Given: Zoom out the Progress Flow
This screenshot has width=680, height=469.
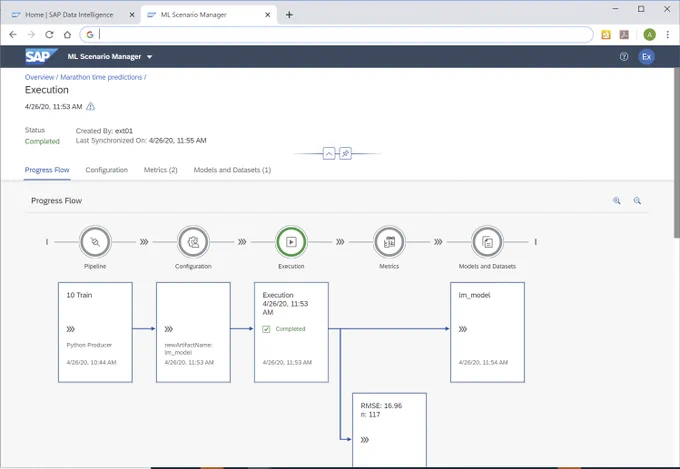Looking at the screenshot, I should (x=637, y=200).
